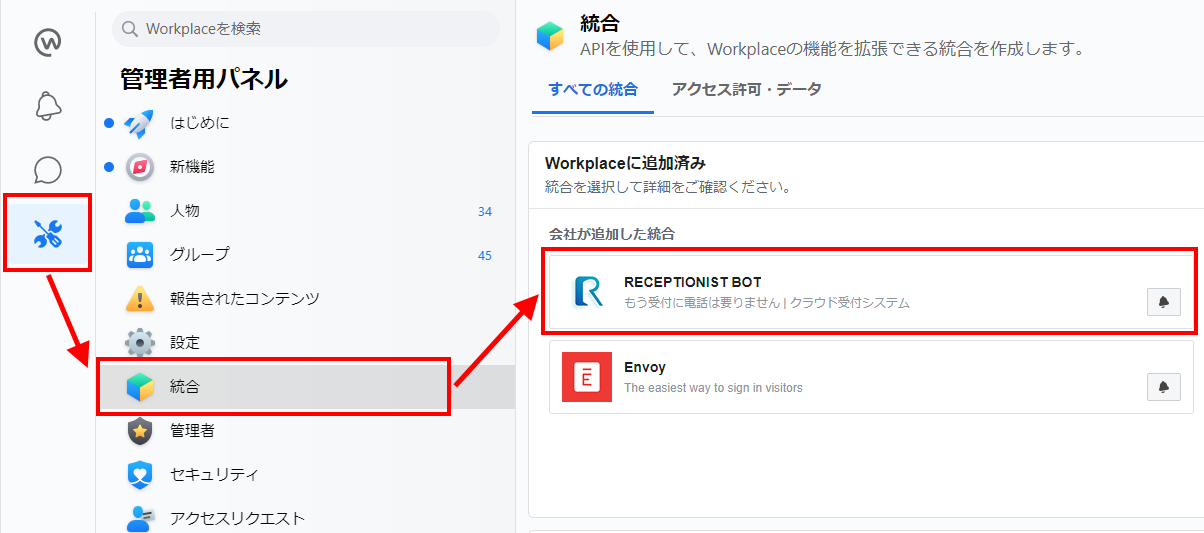Click 統合を選択して詳細をご確認ください text

click(668, 187)
